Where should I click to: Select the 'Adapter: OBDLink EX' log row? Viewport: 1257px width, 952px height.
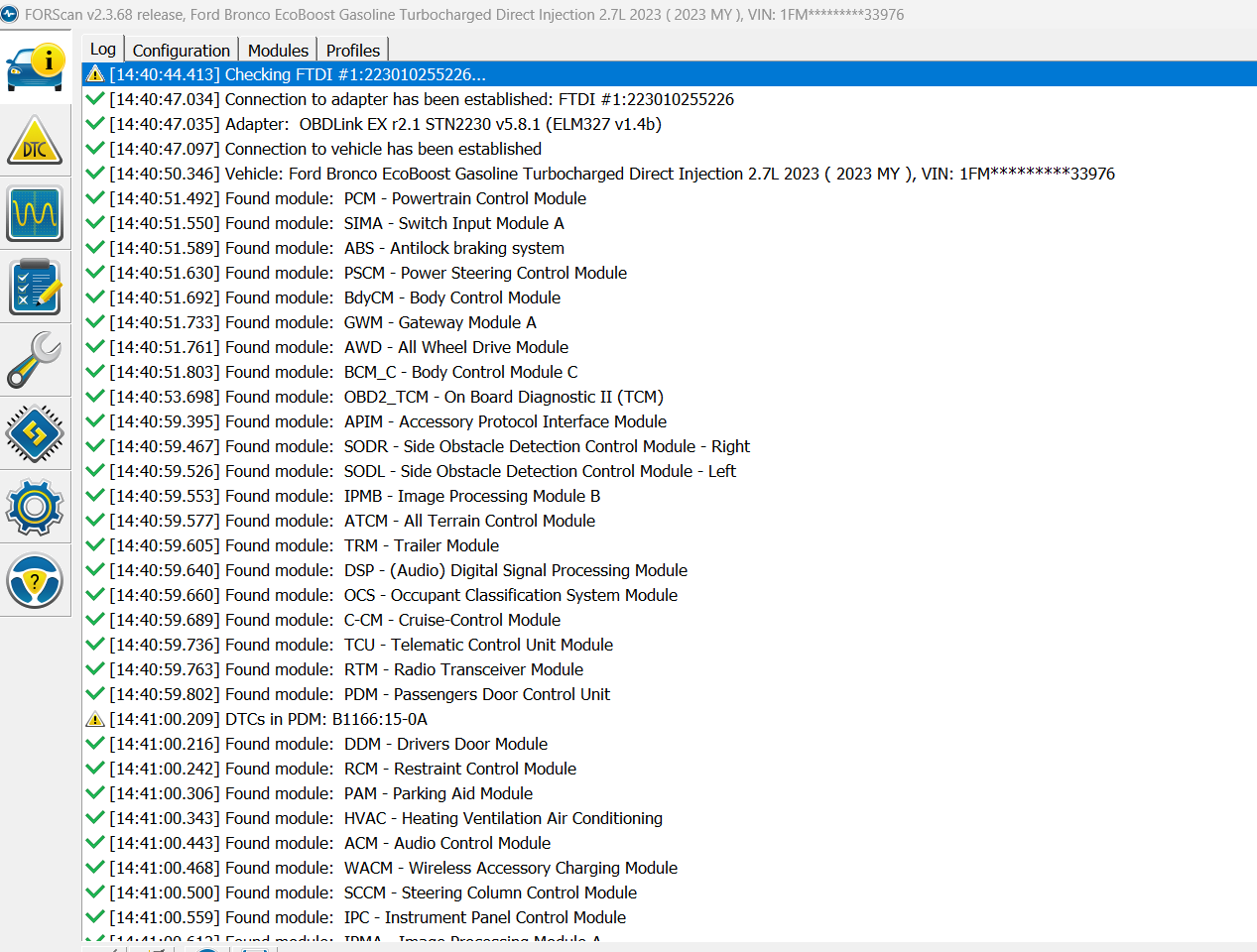coord(669,124)
